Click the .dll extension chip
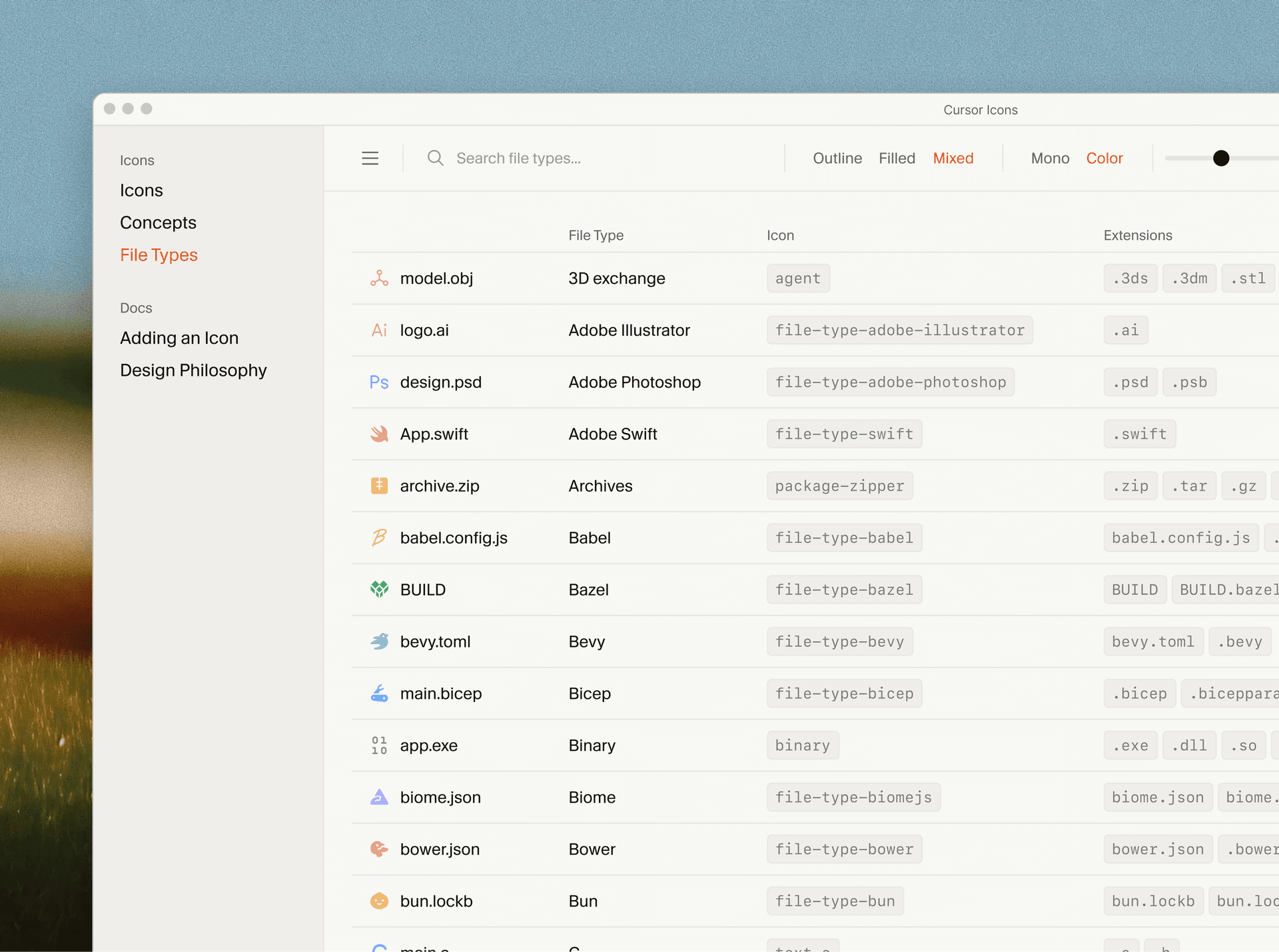Screen dimensions: 1279x952 click(1189, 746)
